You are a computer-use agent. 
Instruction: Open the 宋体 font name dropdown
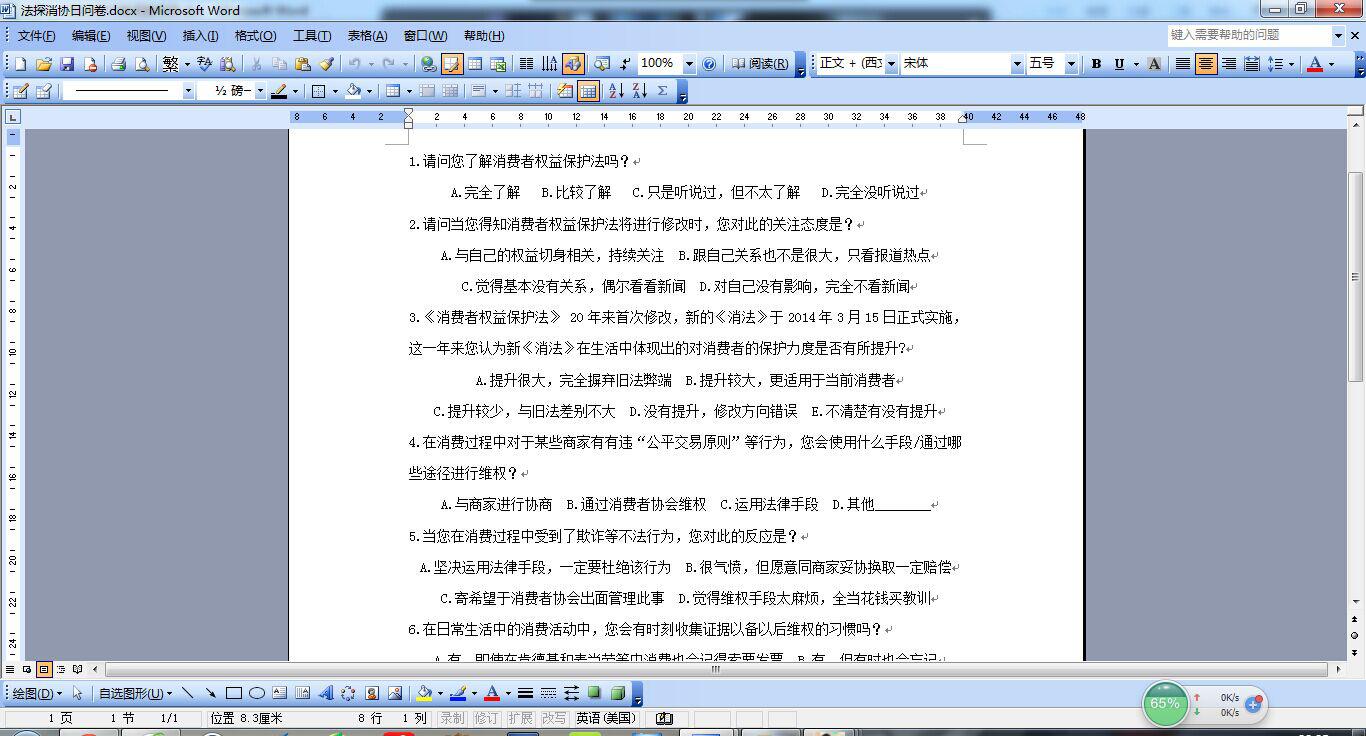coord(1017,64)
